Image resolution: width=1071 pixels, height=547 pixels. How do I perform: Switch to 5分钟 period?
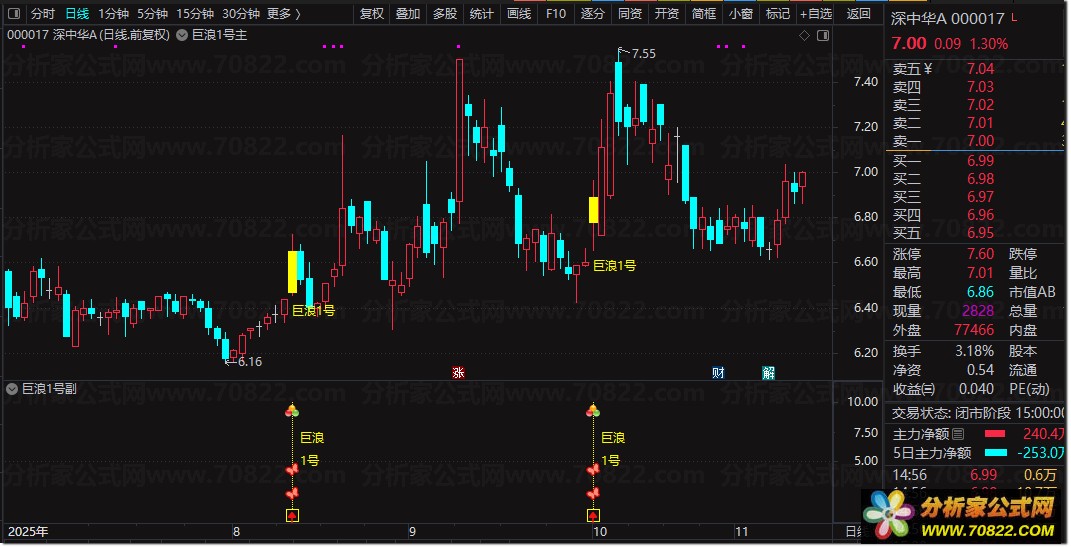point(152,14)
